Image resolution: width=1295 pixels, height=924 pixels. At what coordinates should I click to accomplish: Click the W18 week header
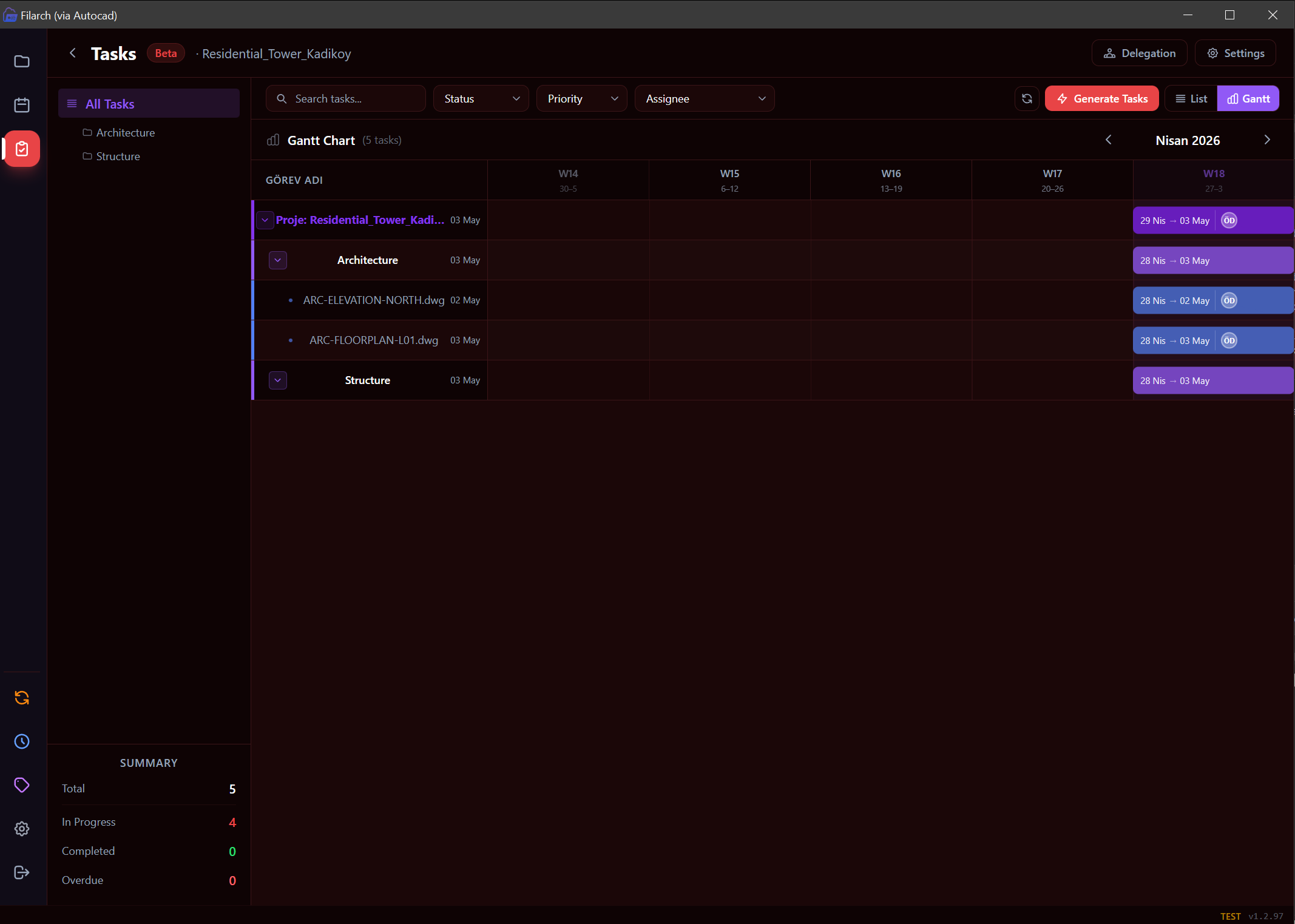tap(1214, 180)
